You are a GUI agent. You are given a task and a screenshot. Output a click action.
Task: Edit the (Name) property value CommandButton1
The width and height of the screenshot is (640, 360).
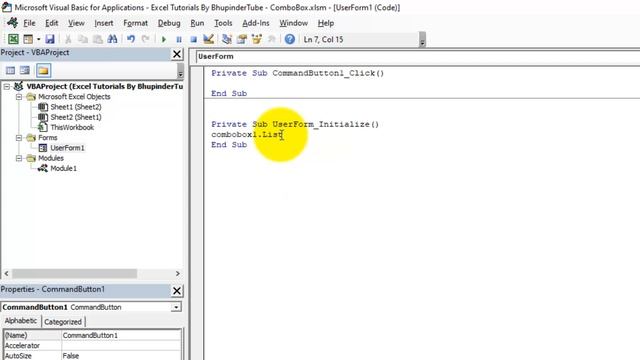click(x=121, y=335)
